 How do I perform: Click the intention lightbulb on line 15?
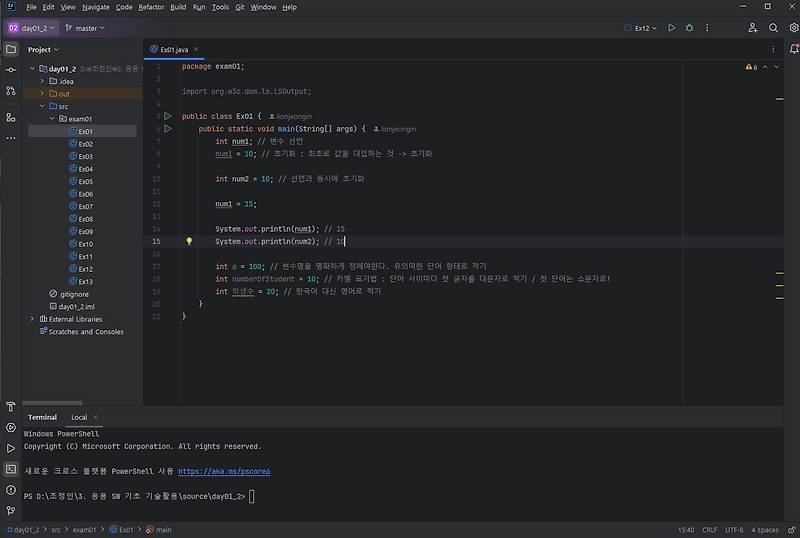click(x=189, y=241)
